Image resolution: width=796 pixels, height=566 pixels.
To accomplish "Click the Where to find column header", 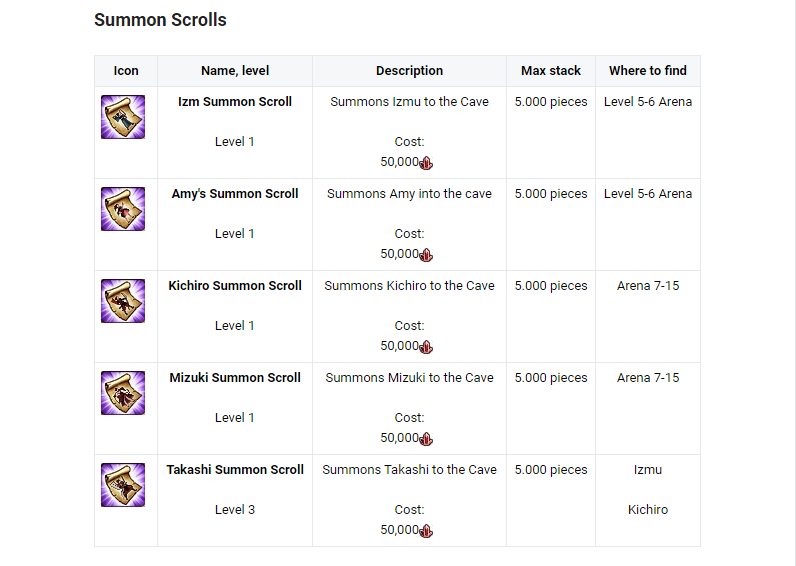I will pyautogui.click(x=648, y=71).
